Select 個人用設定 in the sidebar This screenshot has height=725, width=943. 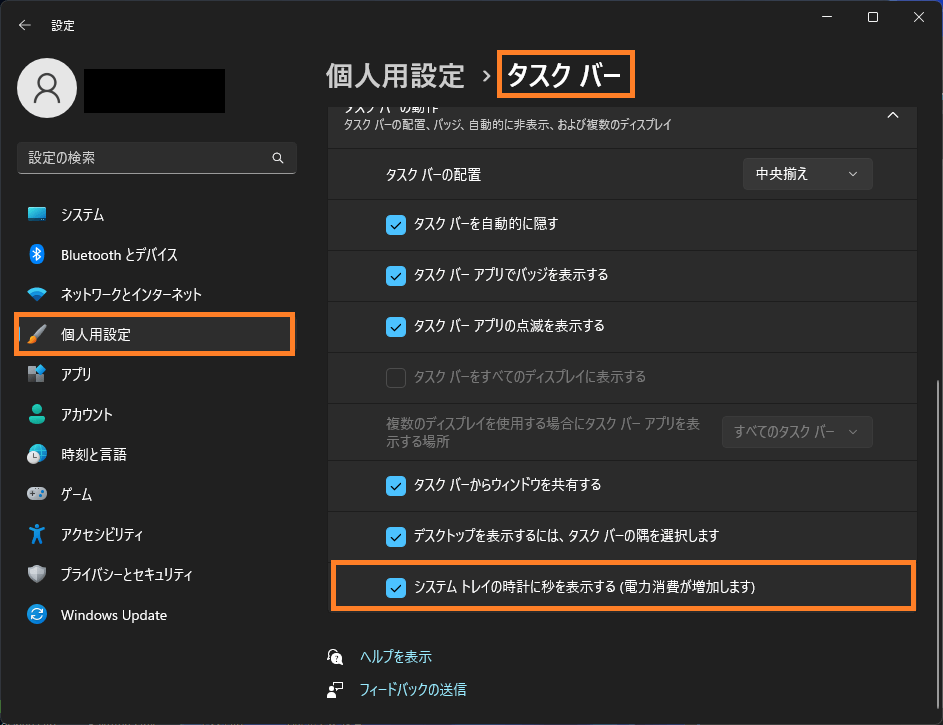click(x=155, y=334)
